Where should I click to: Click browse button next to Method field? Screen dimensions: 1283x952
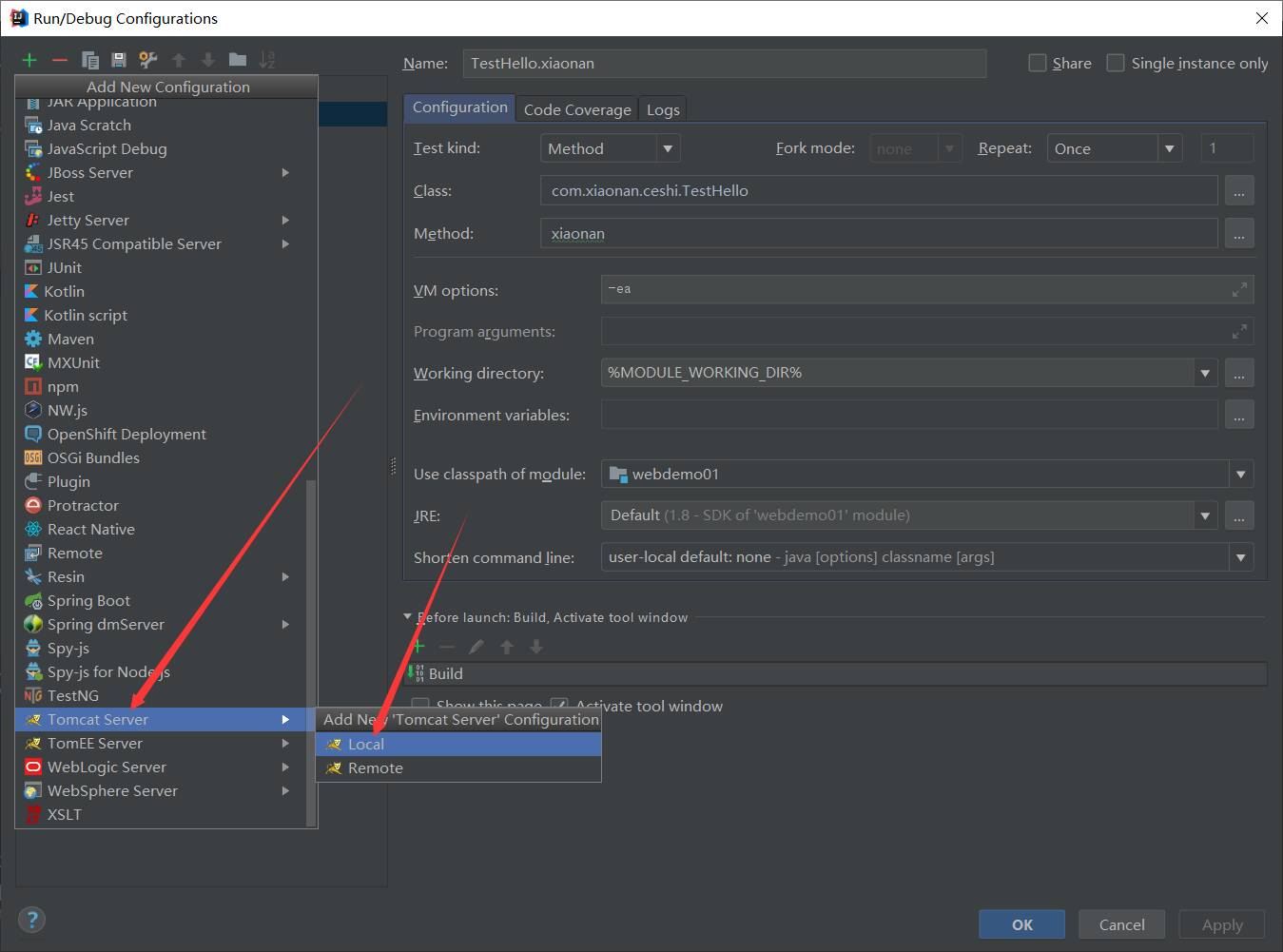(x=1239, y=234)
